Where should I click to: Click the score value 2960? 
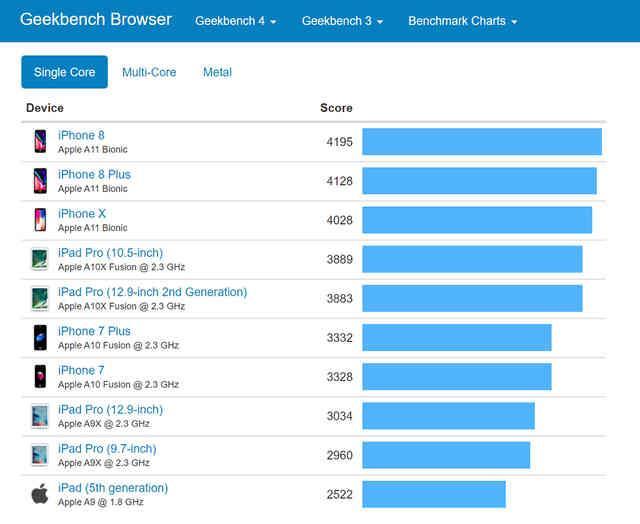tap(339, 455)
